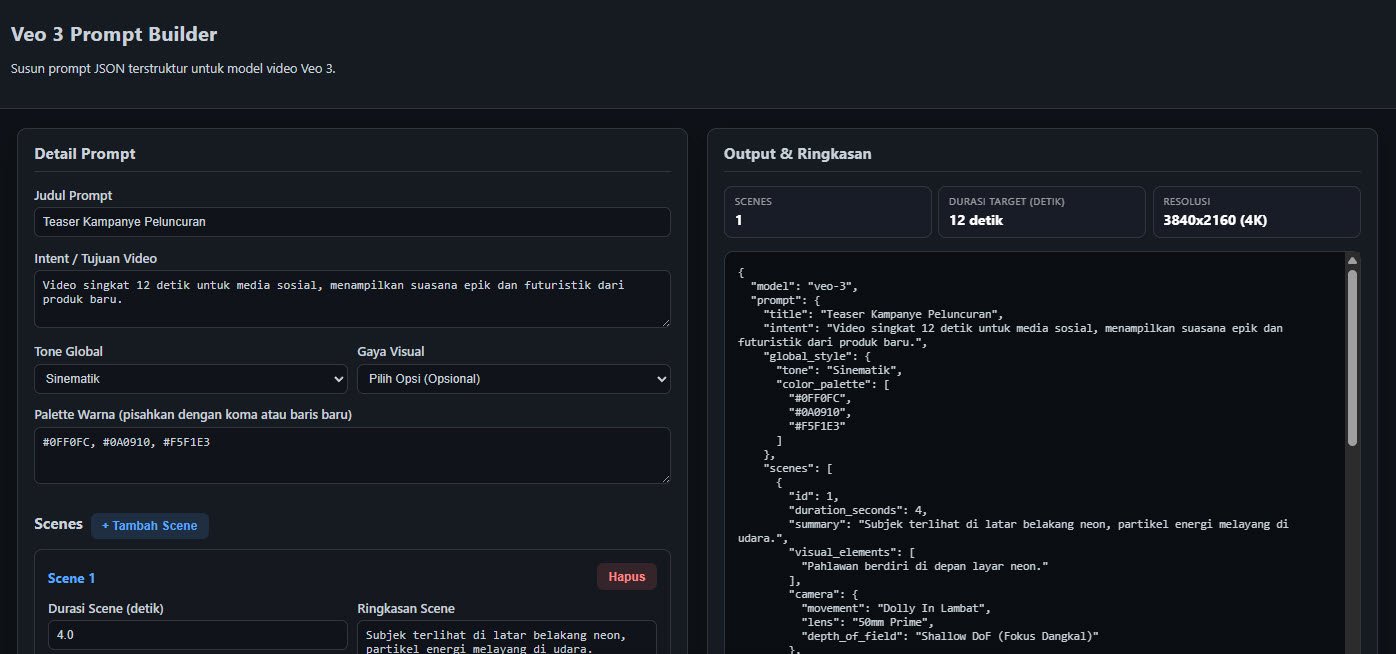
Task: Click the "Detail Prompt" panel heading
Action: coord(85,154)
